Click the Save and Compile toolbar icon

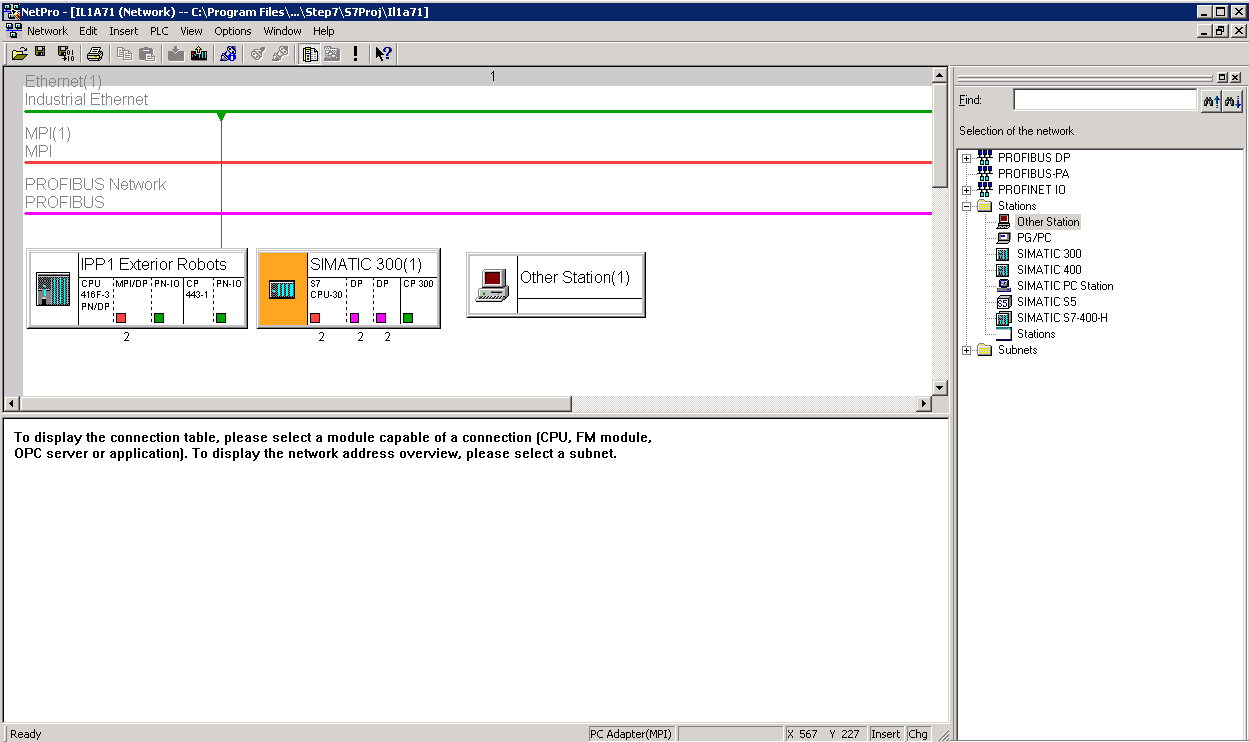(65, 53)
